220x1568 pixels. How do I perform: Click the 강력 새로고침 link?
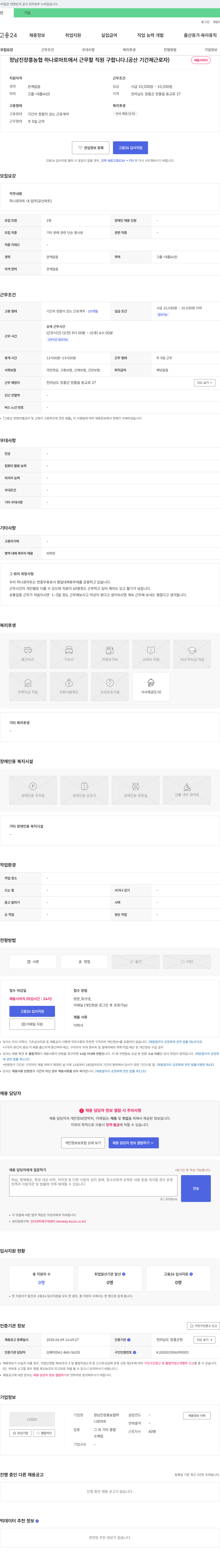coord(117,161)
